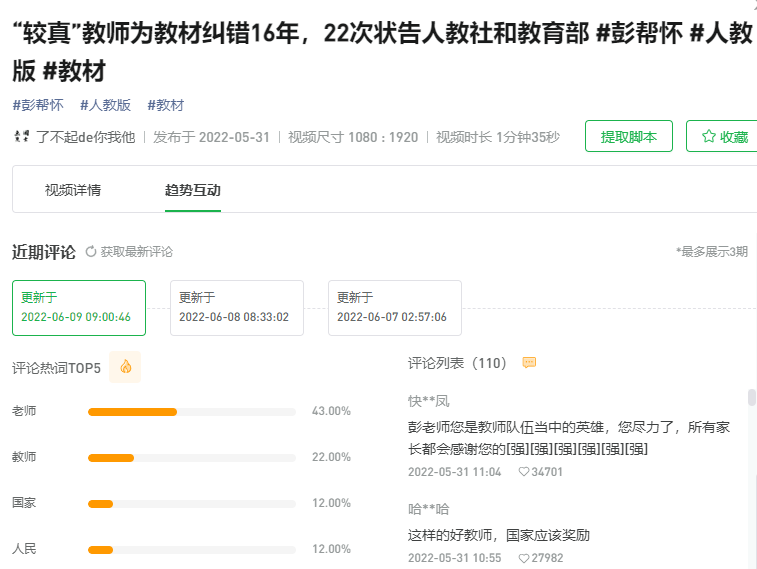
Task: Click the 视频尺寸 1080 : 1920 text
Action: (353, 137)
